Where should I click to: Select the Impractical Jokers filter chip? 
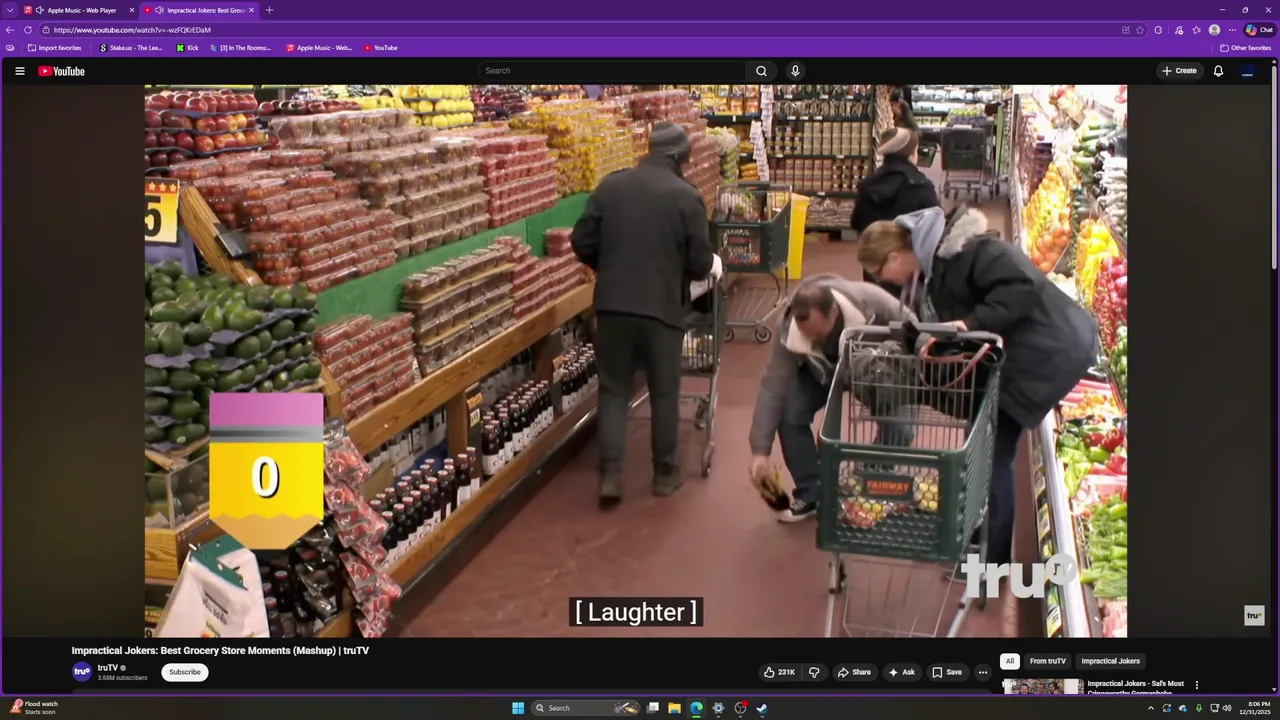coord(1110,661)
